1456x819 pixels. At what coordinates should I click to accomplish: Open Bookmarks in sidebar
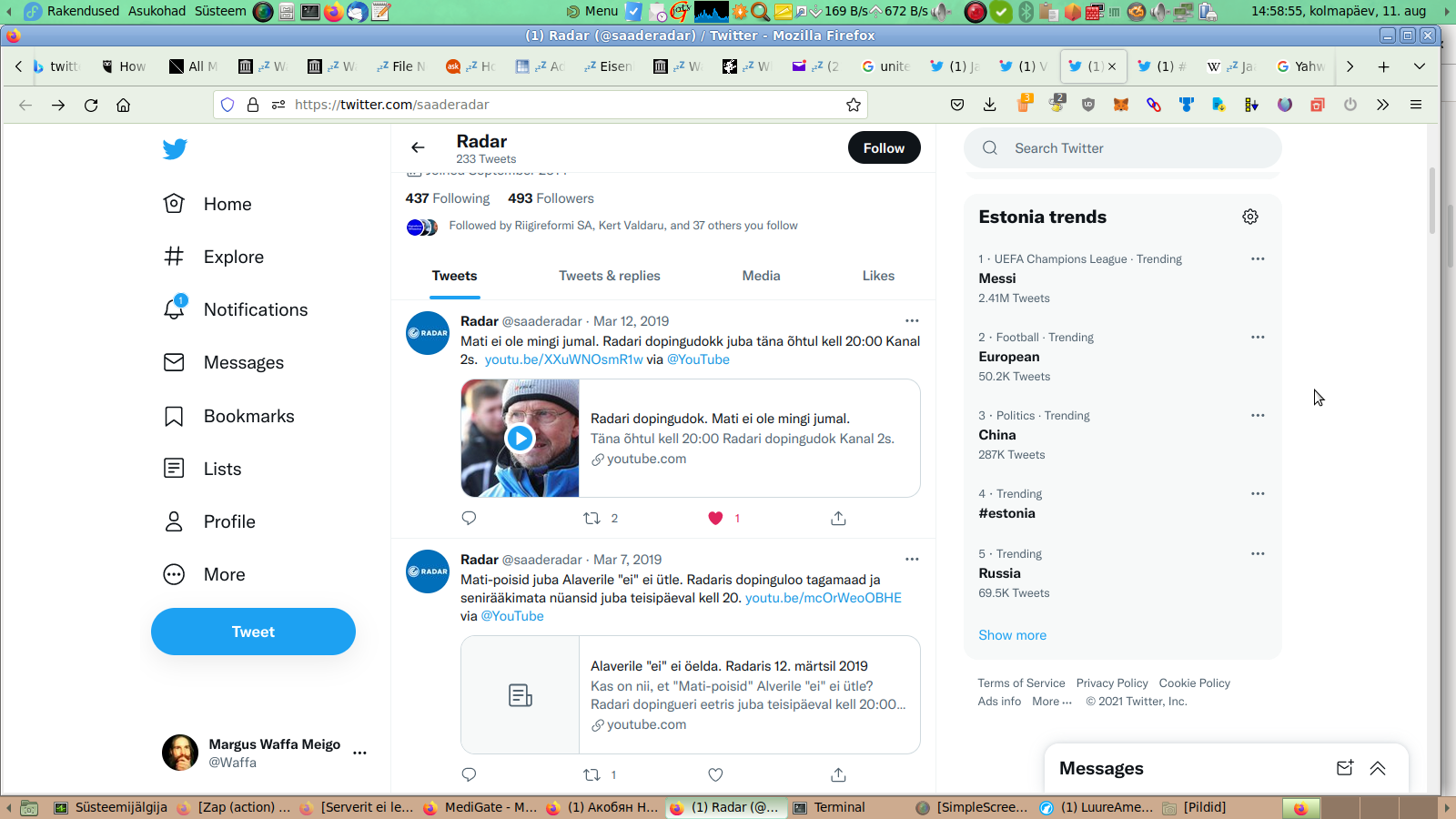[x=228, y=416]
